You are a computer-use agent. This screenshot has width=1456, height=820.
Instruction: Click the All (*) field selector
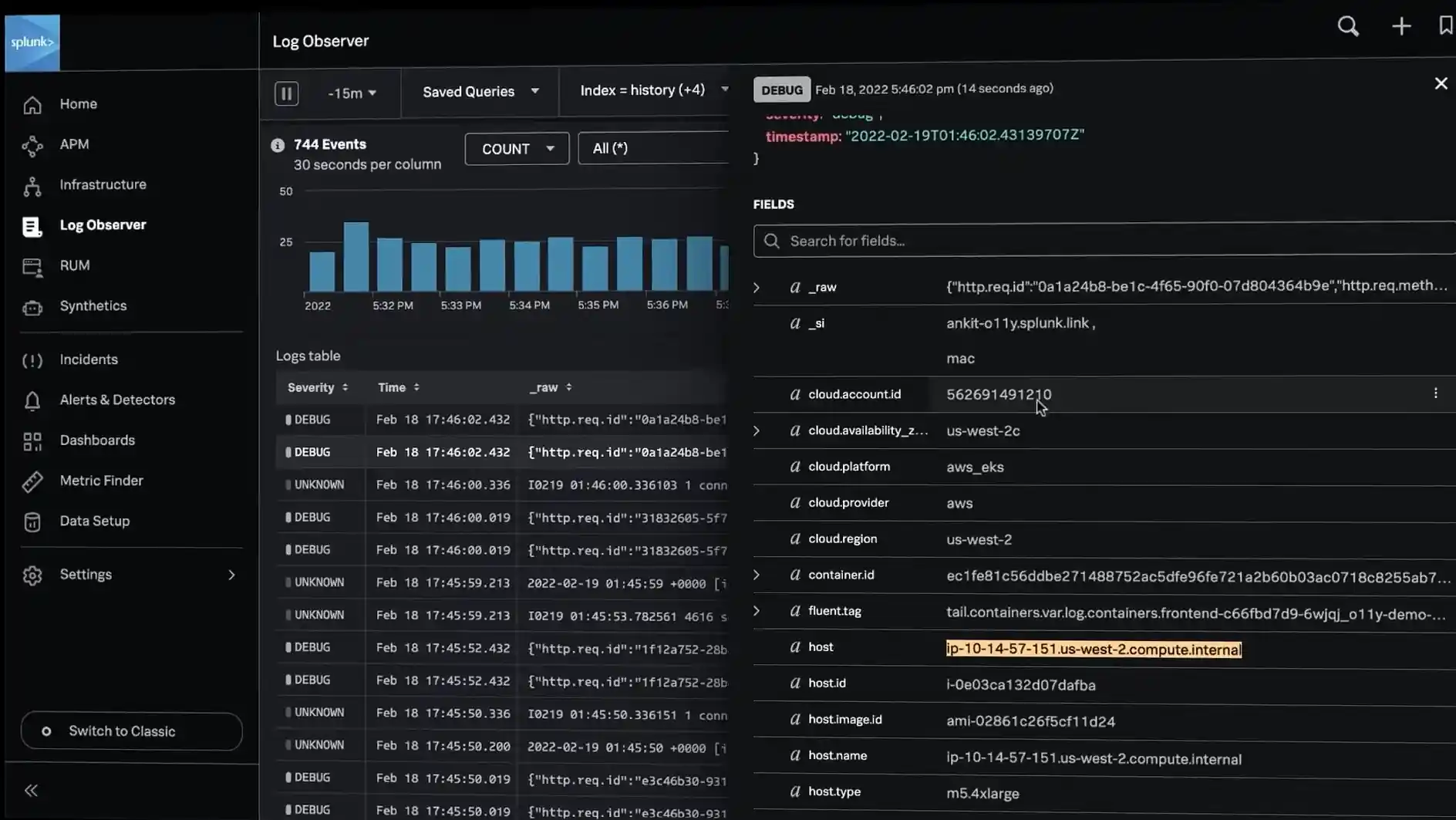click(x=654, y=148)
